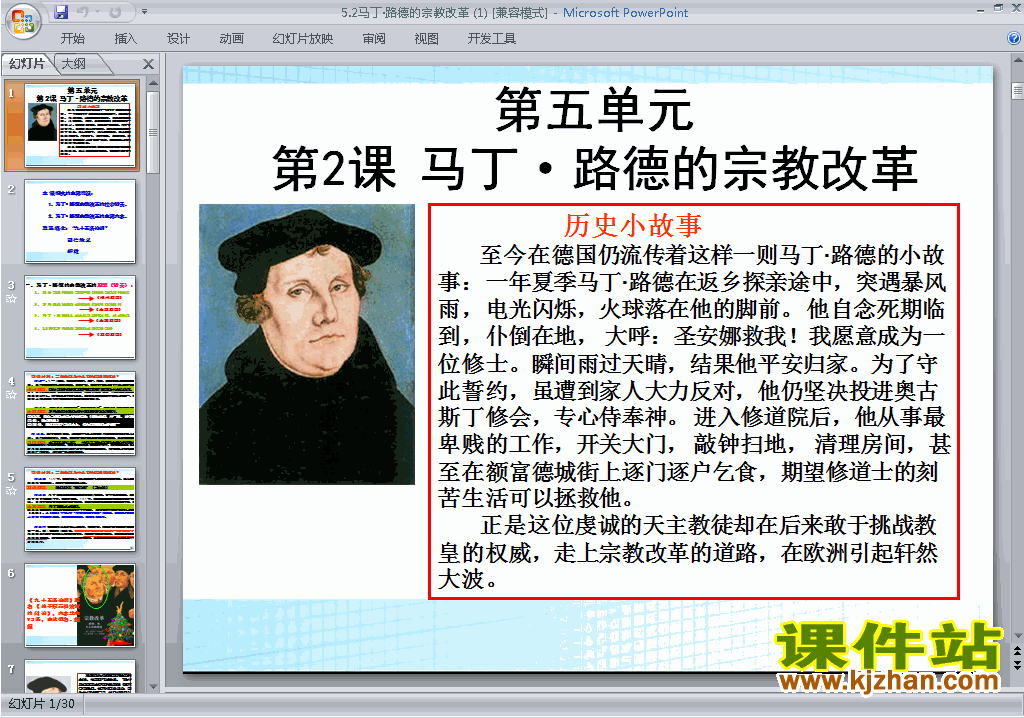Expand the Customize Quick Access Toolbar arrow

(x=144, y=12)
